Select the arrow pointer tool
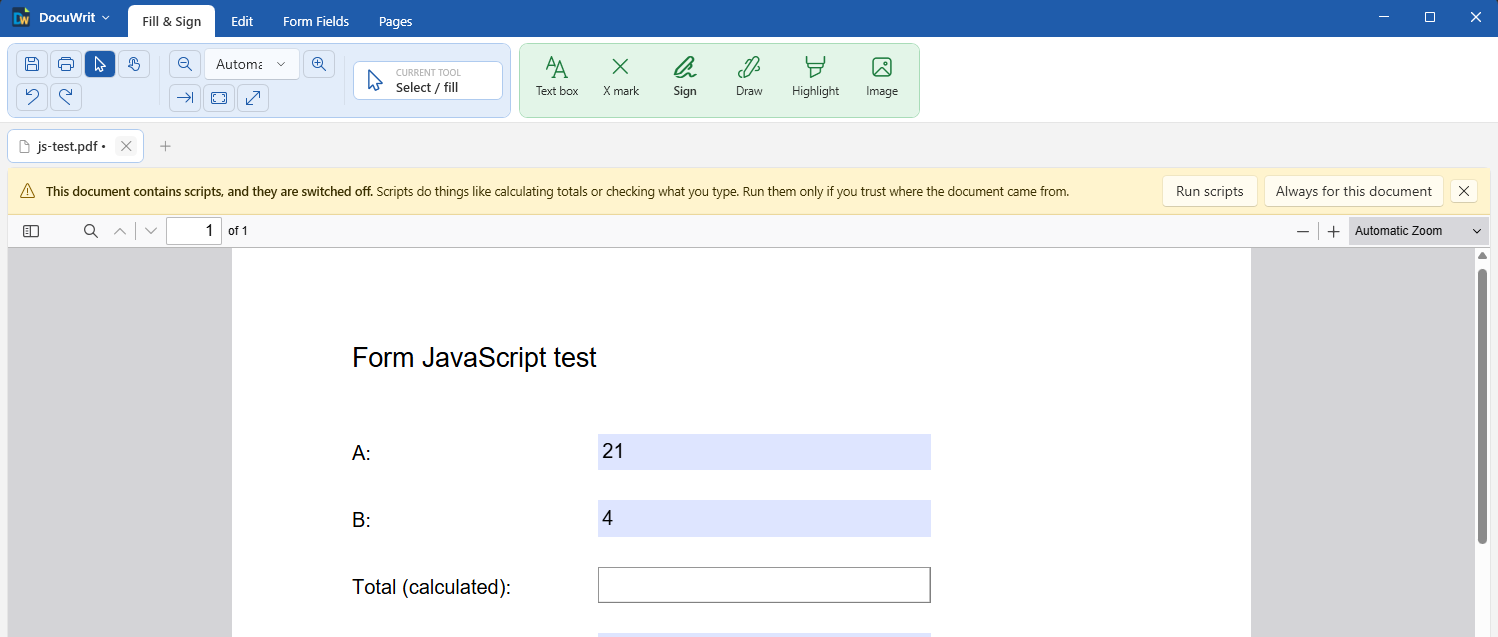The width and height of the screenshot is (1498, 637). click(x=100, y=64)
